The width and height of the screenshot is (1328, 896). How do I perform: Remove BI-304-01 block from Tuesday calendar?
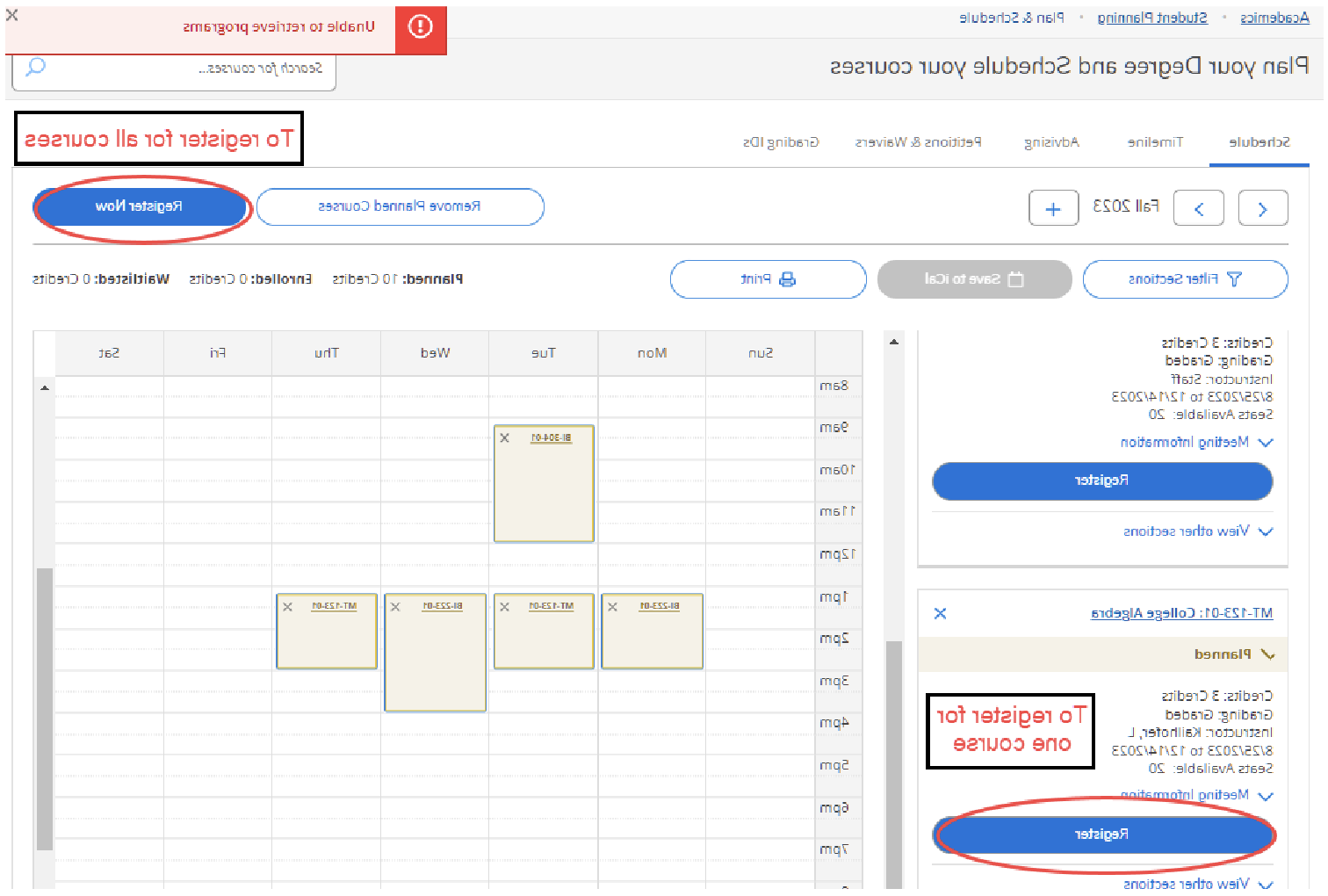pos(504,437)
